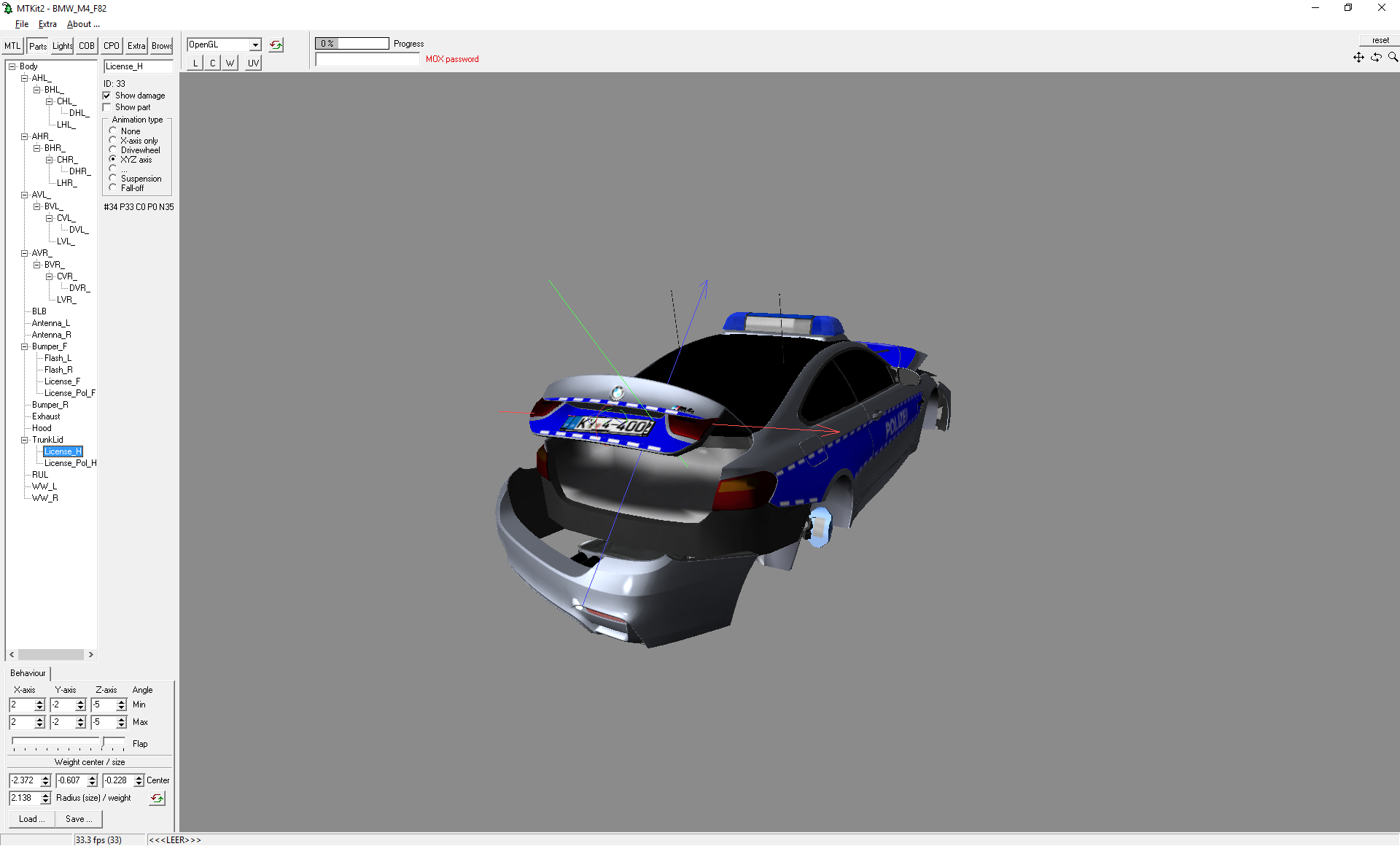
Task: Click the center -0.607 value field
Action: pyautogui.click(x=71, y=780)
